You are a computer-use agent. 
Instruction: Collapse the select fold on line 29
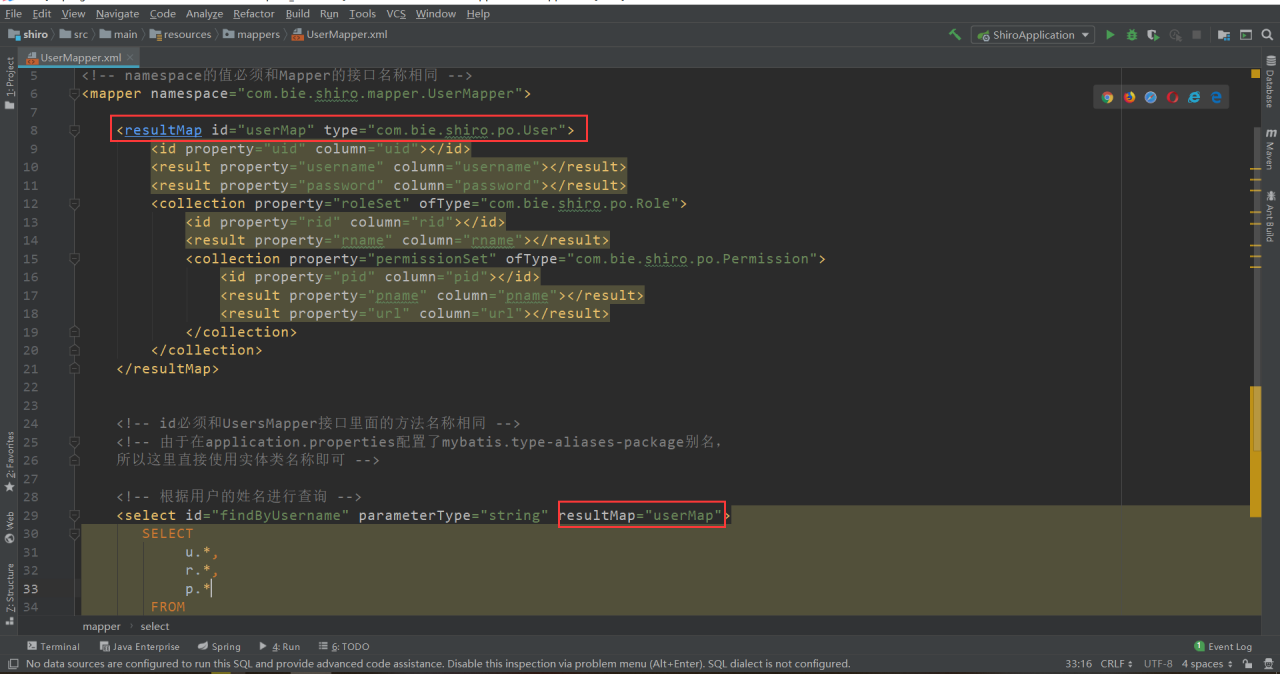[75, 516]
